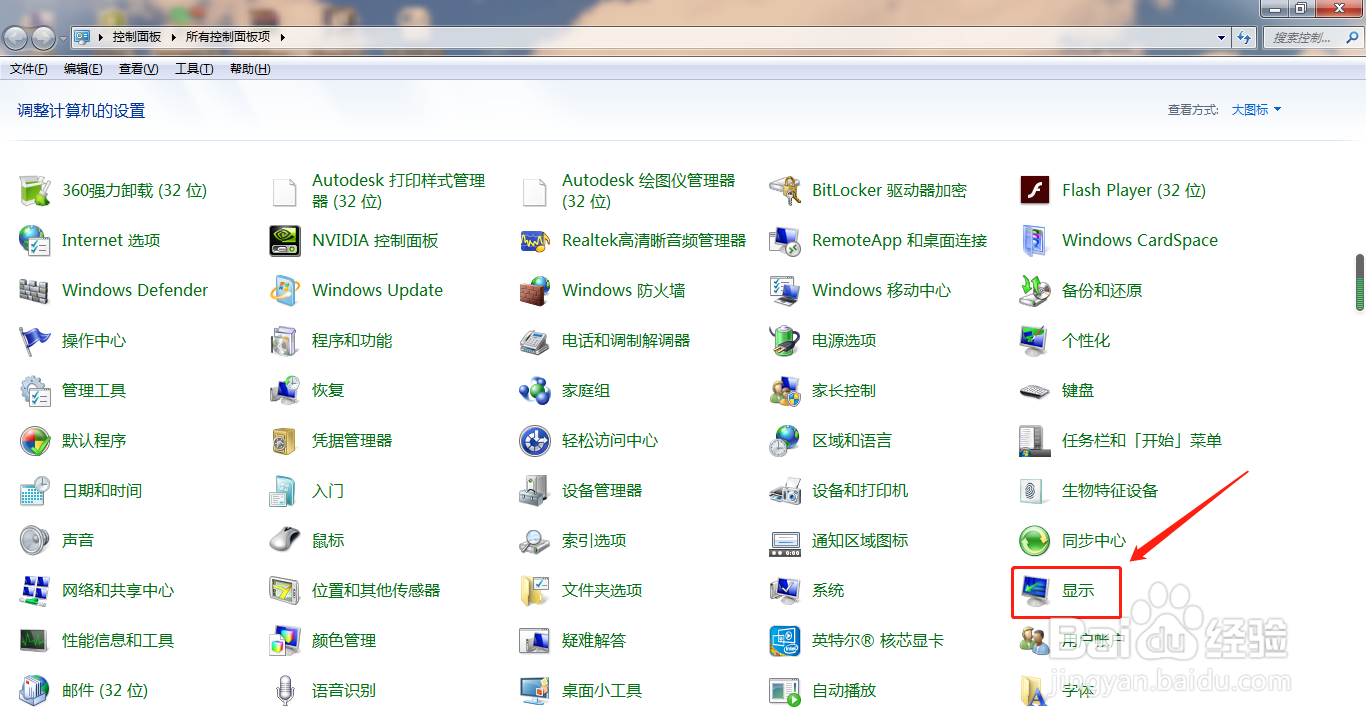Open the BitLocker 驱动器加密 icon
The width and height of the screenshot is (1366, 728).
[785, 190]
